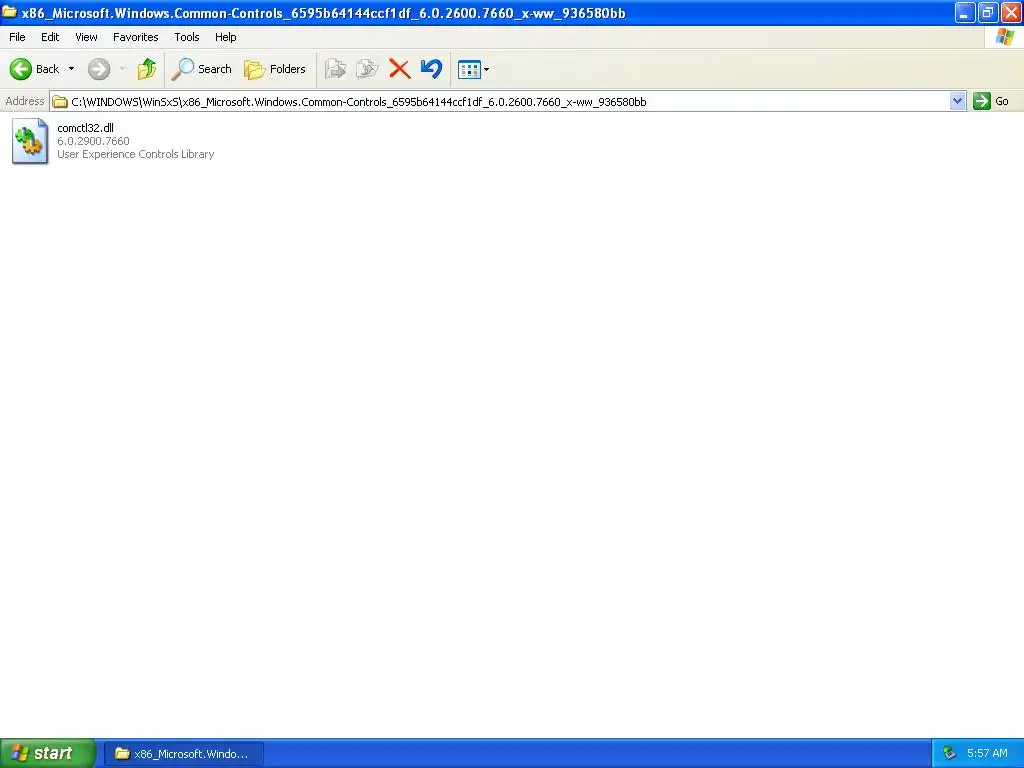The height and width of the screenshot is (768, 1024).
Task: Click the version text 6.0.2900.7660
Action: (x=93, y=141)
